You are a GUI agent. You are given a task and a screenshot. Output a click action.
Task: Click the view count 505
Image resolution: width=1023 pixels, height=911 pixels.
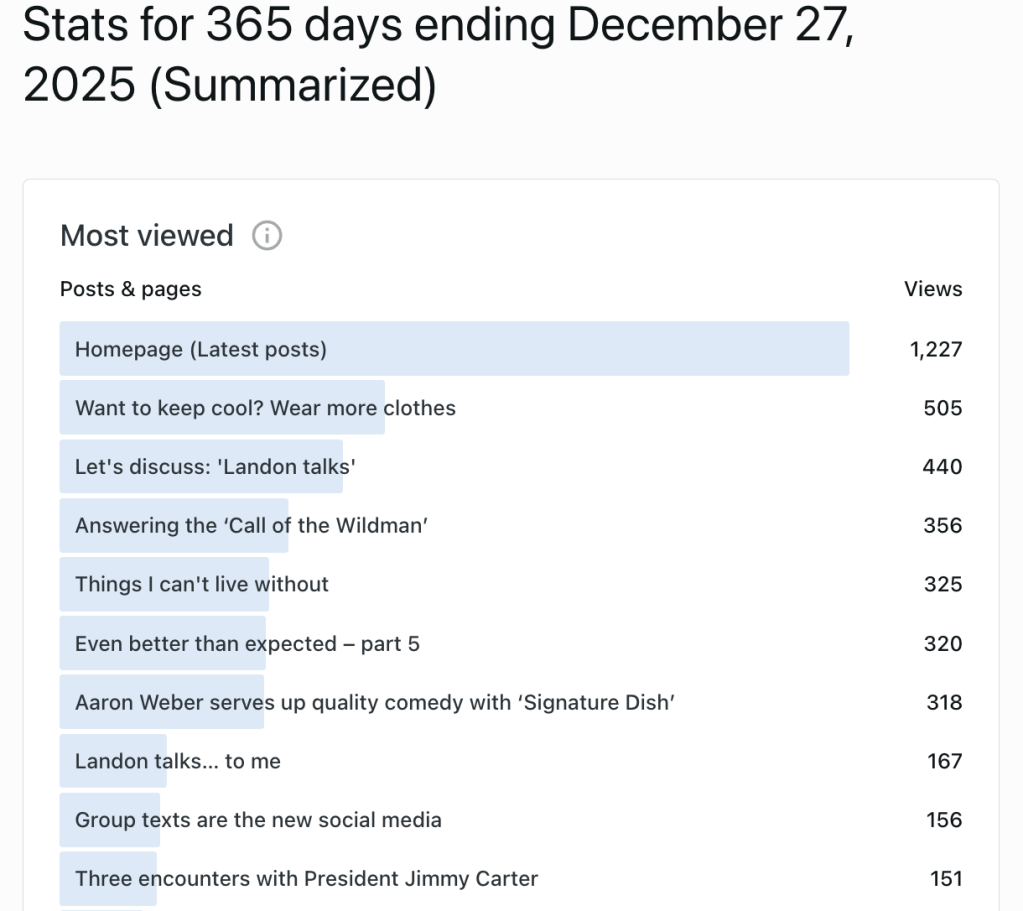pyautogui.click(x=944, y=408)
